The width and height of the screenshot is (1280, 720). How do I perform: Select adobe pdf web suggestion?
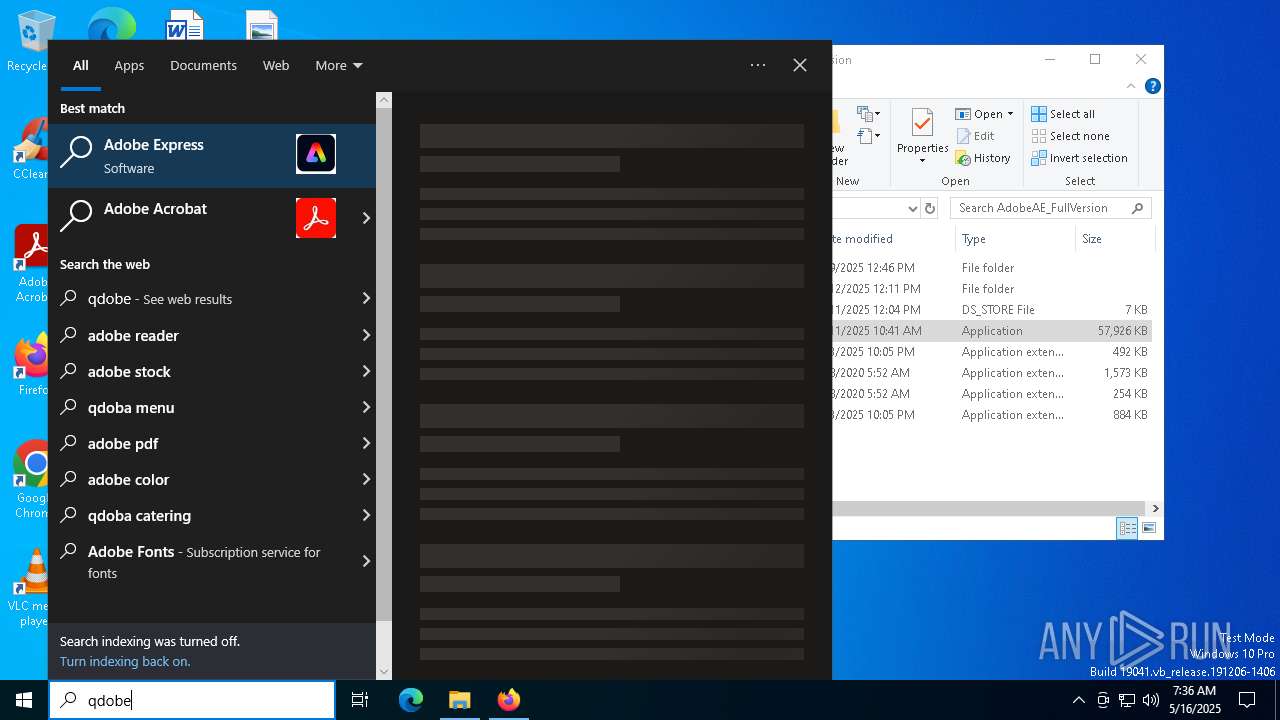coord(212,443)
